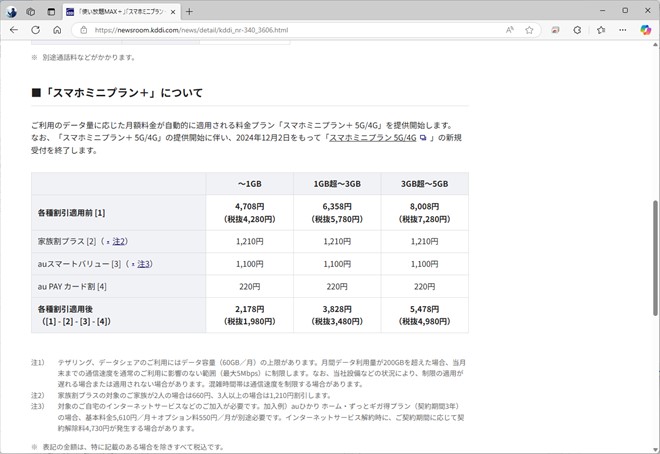Select the 注3) footnote label
This screenshot has height=454, width=660.
(37, 406)
